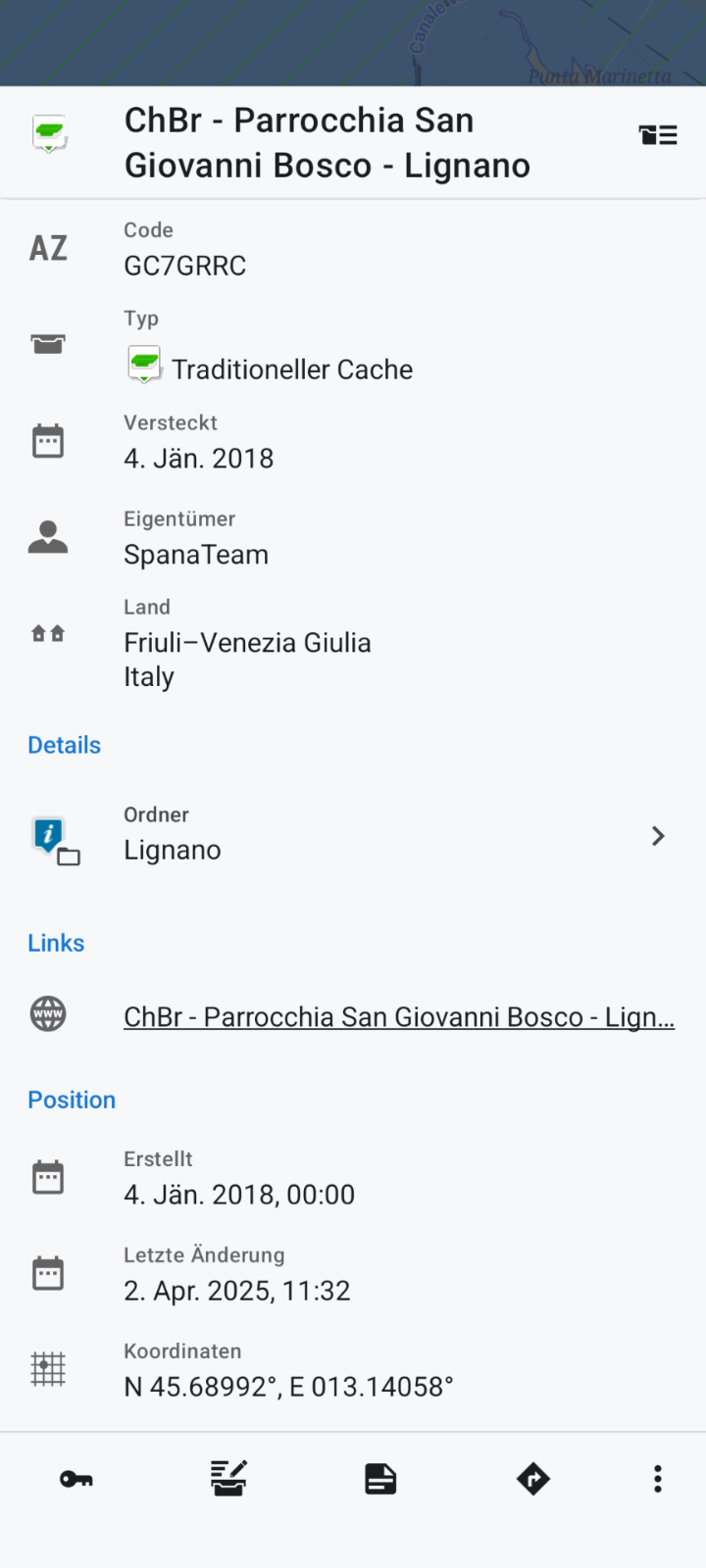Viewport: 706px width, 1568px height.
Task: Tap the globe icon next to the link
Action: (48, 1014)
